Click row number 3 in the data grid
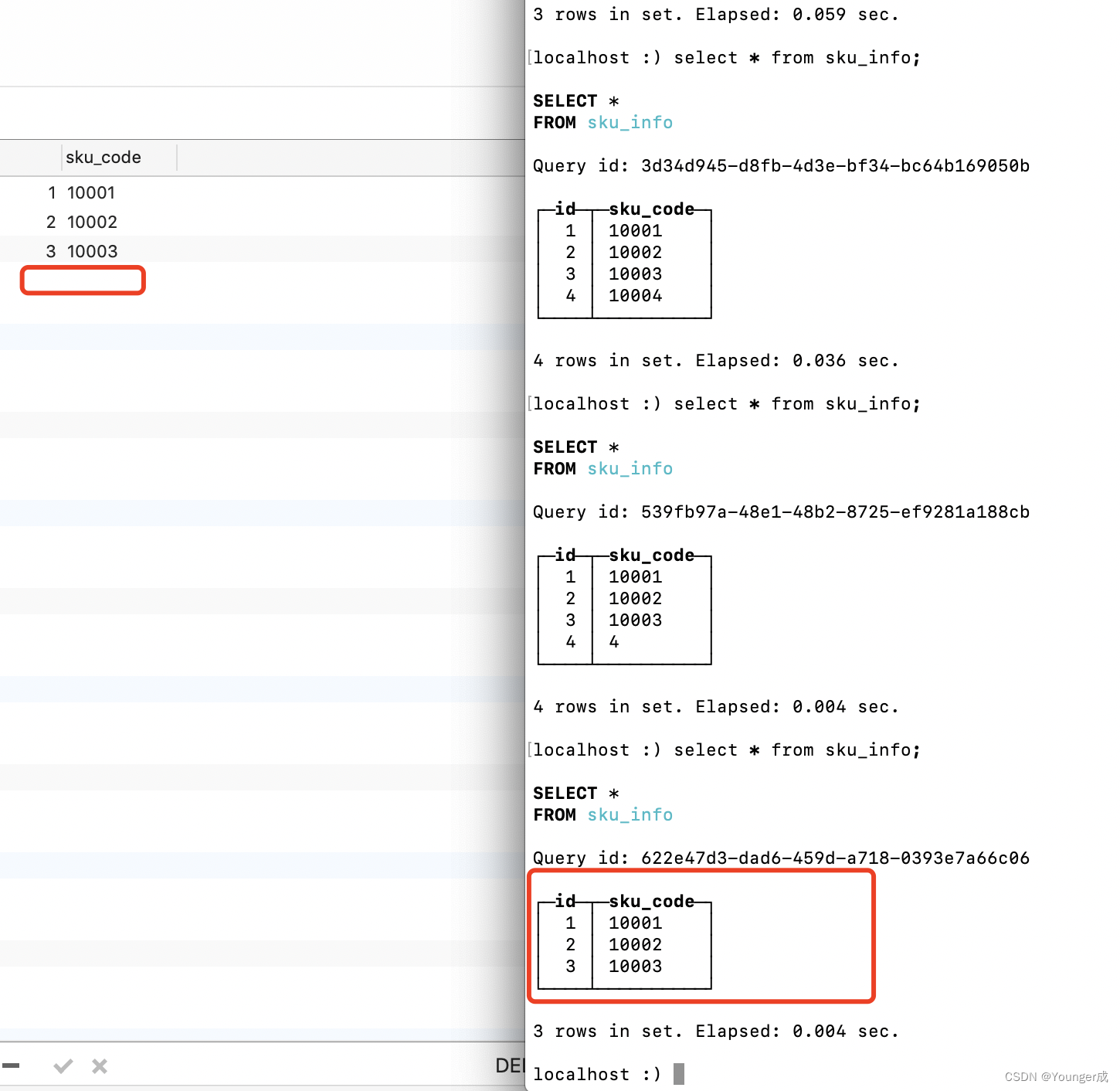This screenshot has width=1120, height=1091. pyautogui.click(x=51, y=251)
